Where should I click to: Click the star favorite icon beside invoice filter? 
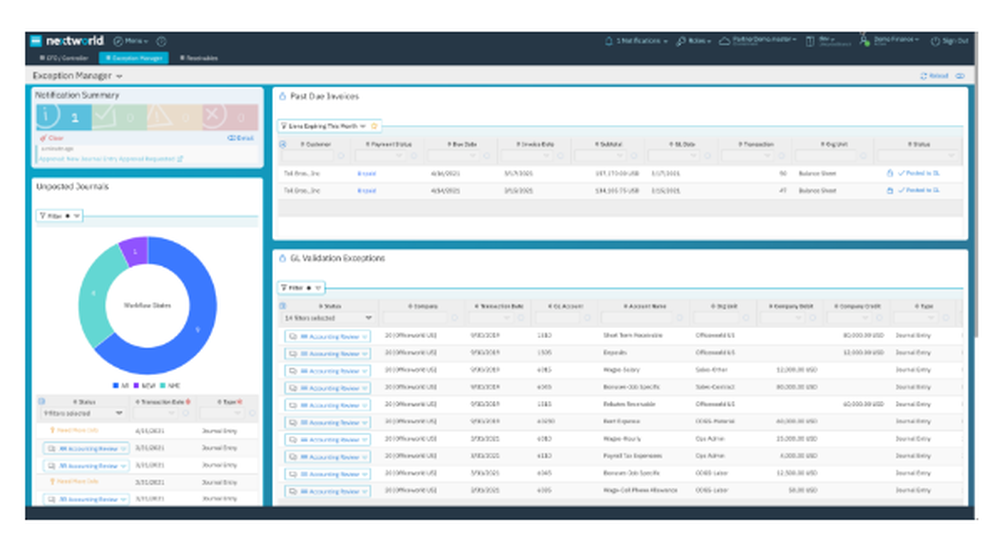[x=374, y=126]
